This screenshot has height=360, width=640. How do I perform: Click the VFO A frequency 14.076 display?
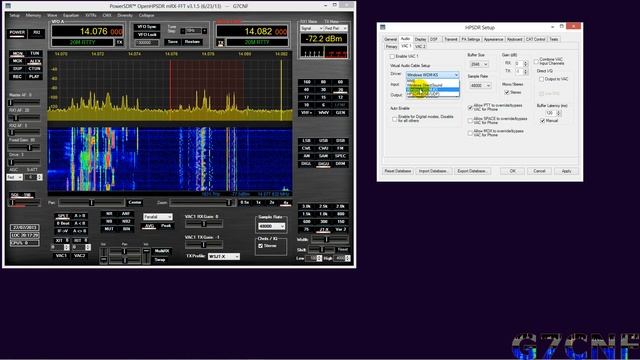87,31
